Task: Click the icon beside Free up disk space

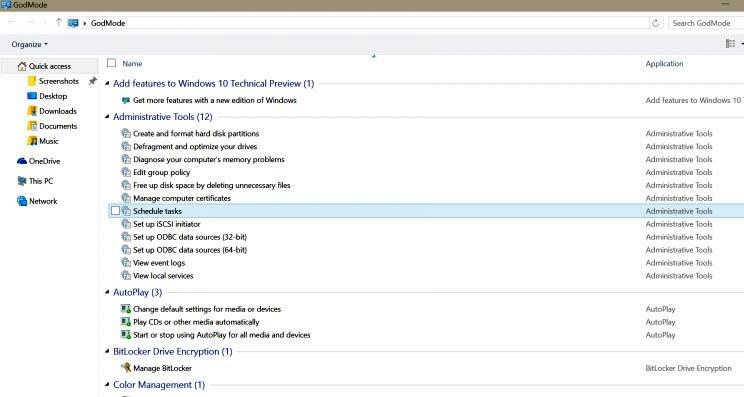Action: (x=126, y=185)
